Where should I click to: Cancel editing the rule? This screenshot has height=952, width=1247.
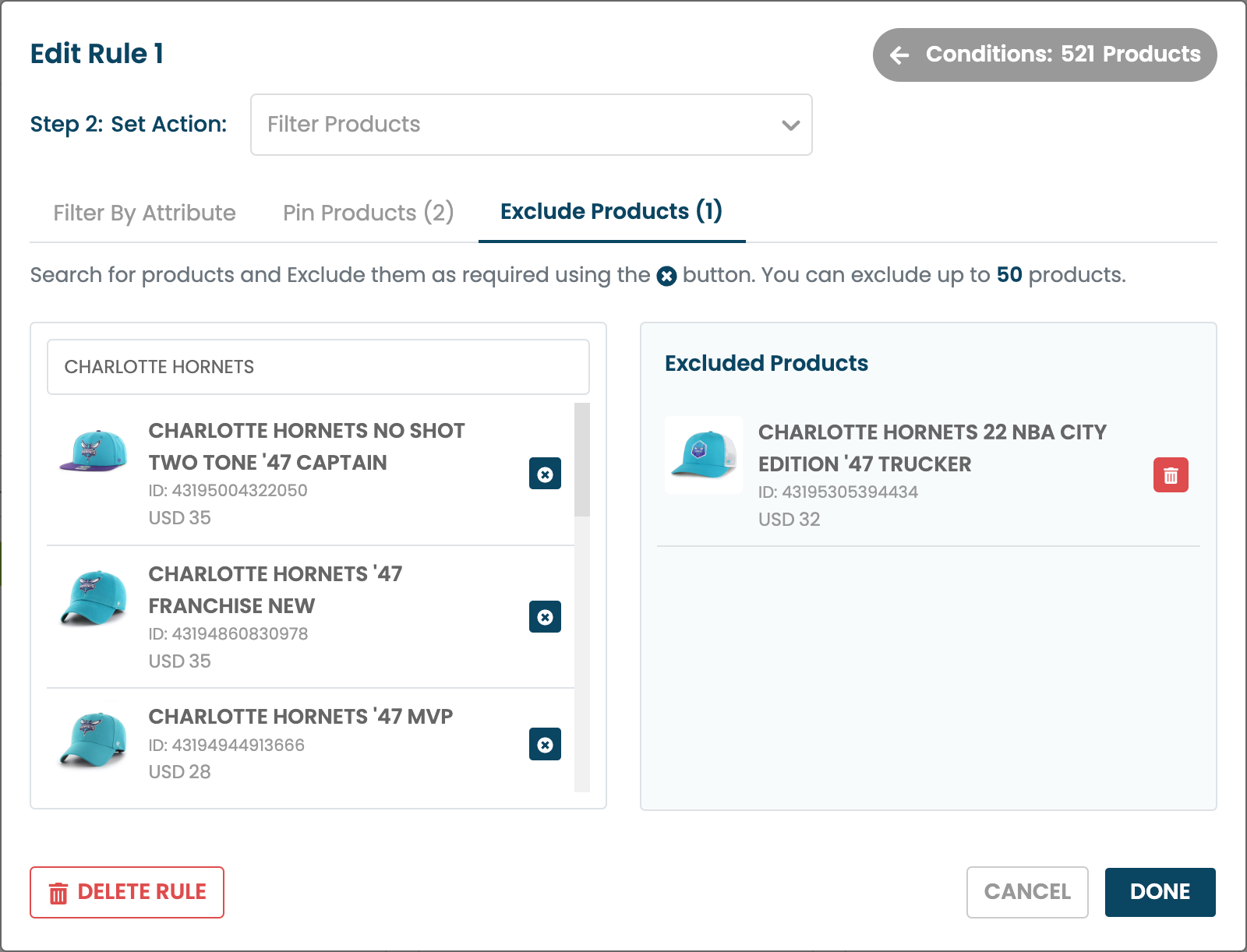(1027, 892)
